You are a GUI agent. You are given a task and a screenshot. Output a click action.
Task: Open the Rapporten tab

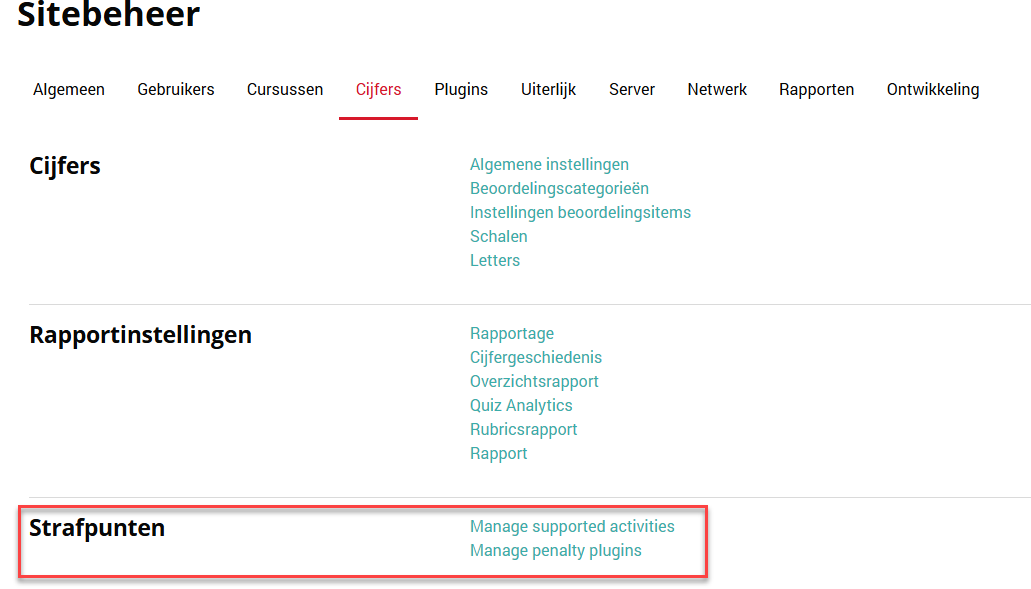[x=816, y=90]
